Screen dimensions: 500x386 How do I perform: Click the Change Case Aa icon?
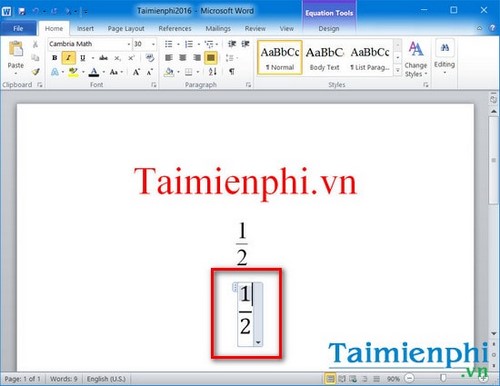coord(114,72)
